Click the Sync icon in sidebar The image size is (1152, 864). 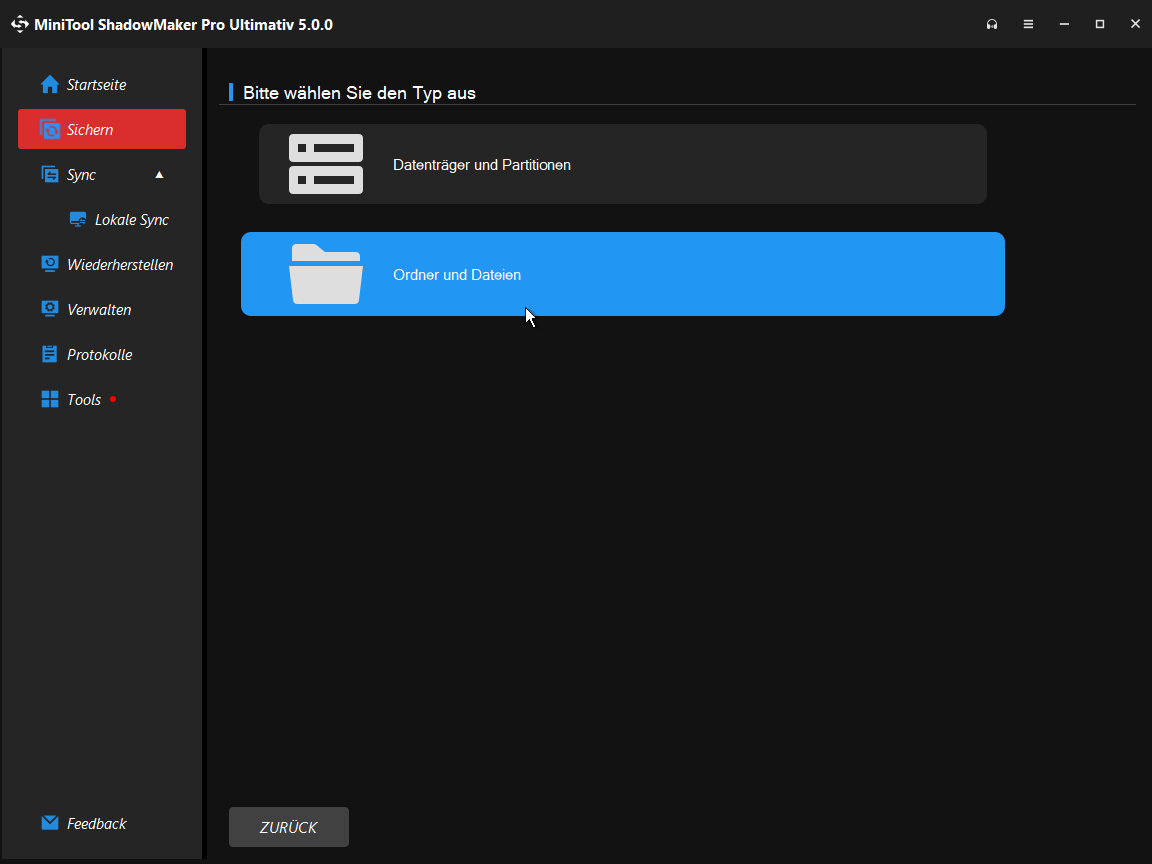tap(49, 174)
